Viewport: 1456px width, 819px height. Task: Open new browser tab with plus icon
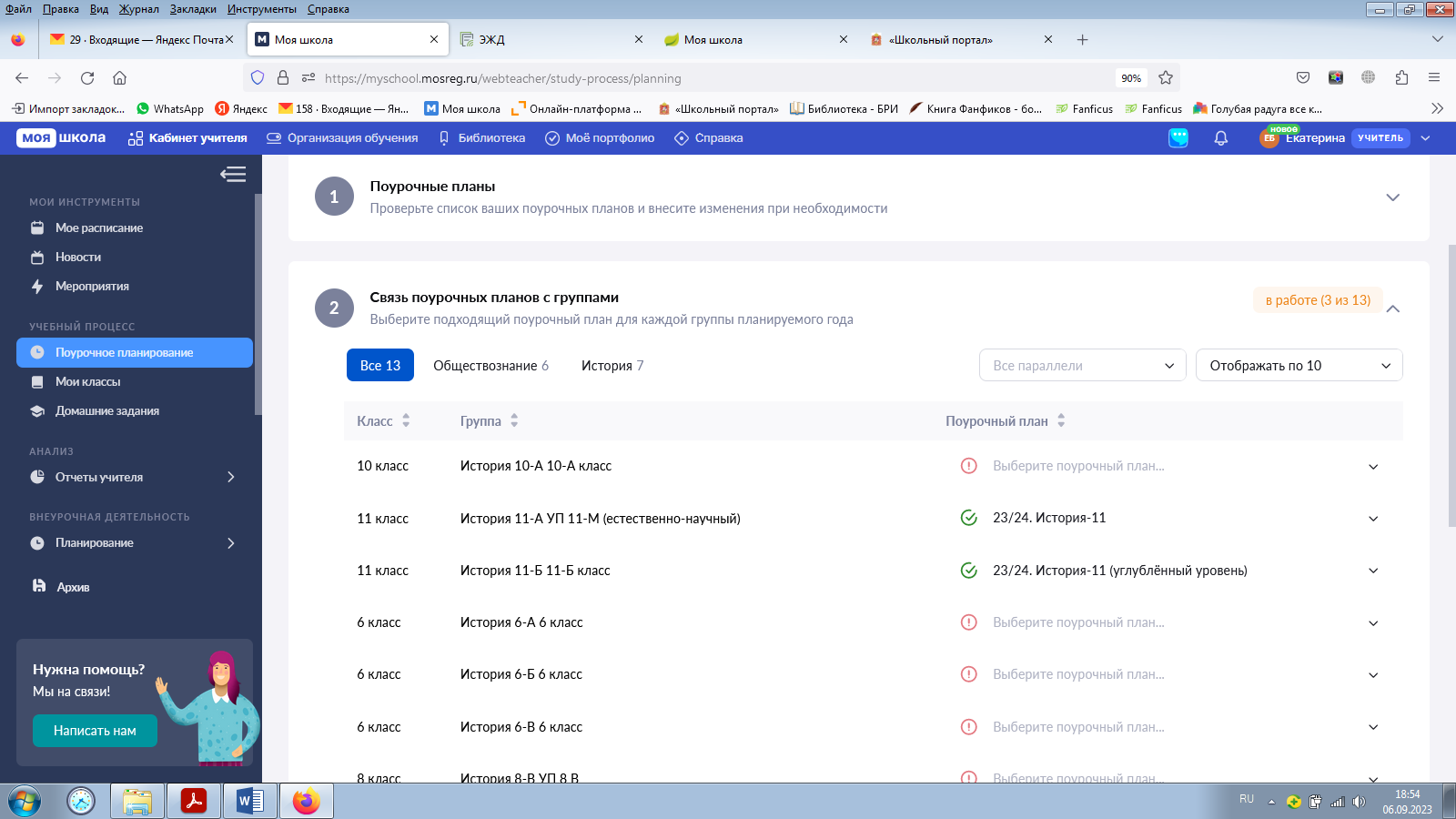[x=1082, y=40]
